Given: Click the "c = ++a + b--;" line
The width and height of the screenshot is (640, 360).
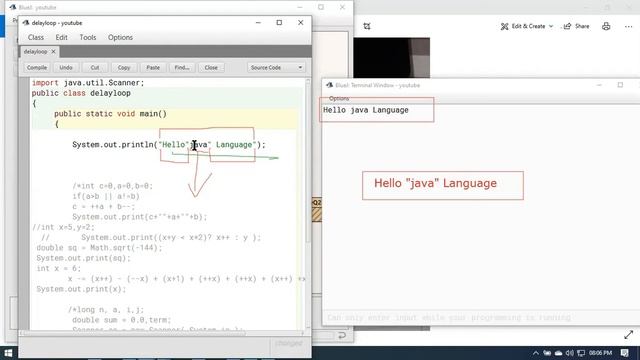Looking at the screenshot, I should tap(104, 207).
